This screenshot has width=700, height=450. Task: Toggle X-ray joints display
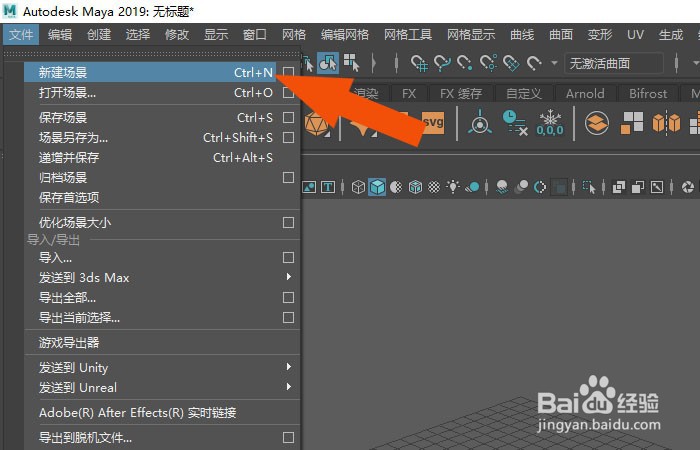pyautogui.click(x=657, y=187)
